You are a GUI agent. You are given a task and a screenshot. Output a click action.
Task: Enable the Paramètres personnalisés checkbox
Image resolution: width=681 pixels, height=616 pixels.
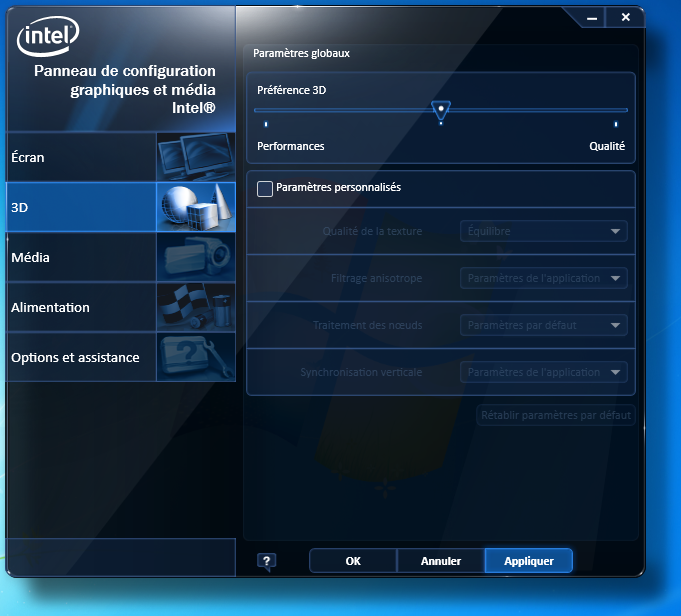tap(265, 188)
